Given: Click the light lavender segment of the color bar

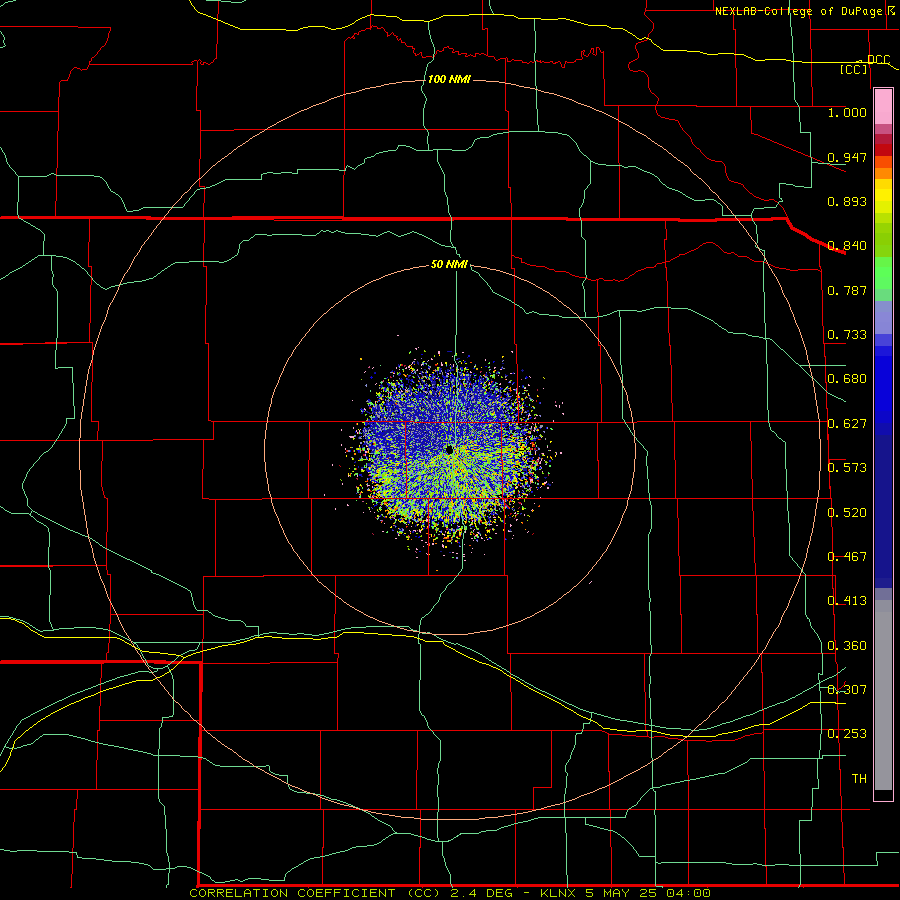Looking at the screenshot, I should coord(883,317).
